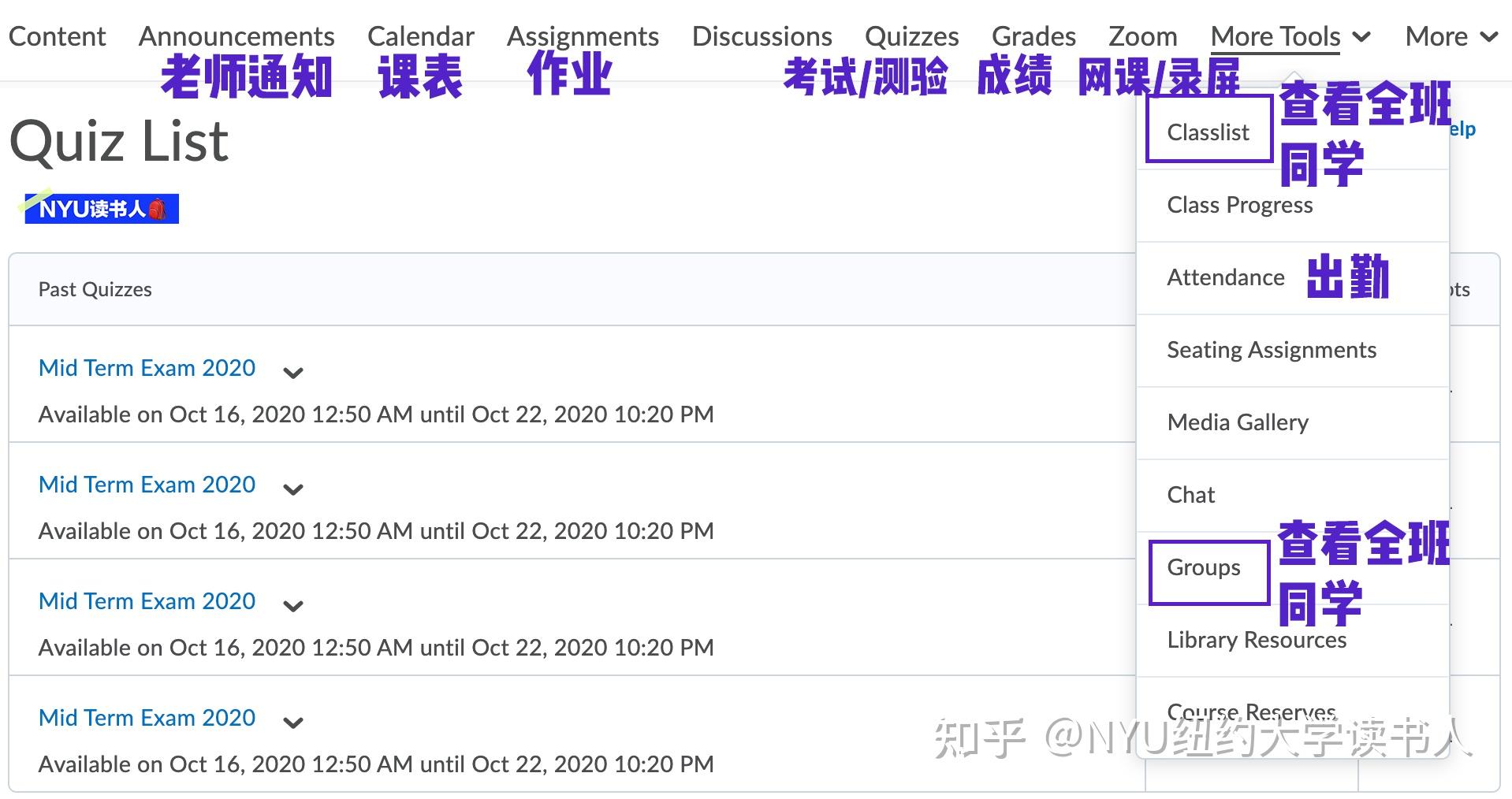Expand the first Mid Term Exam 2020 dropdown

(x=292, y=373)
